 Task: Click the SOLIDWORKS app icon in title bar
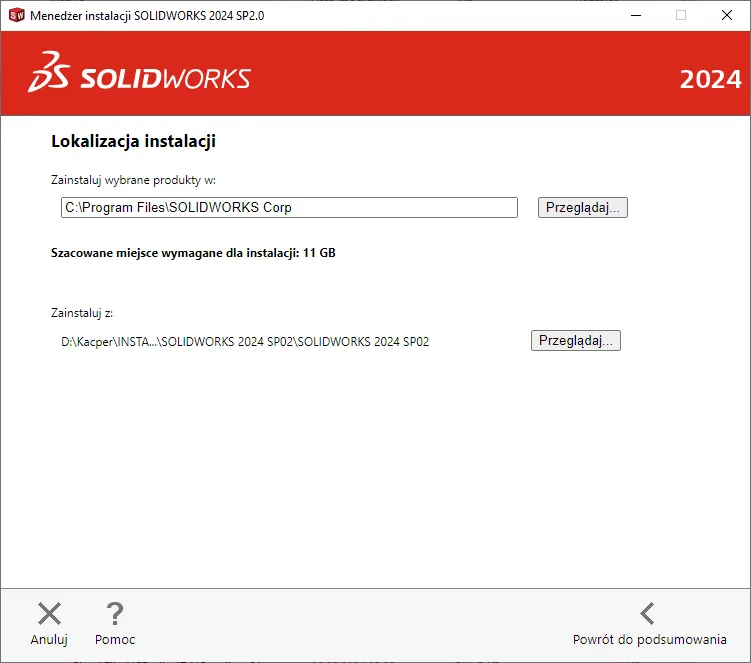point(17,15)
